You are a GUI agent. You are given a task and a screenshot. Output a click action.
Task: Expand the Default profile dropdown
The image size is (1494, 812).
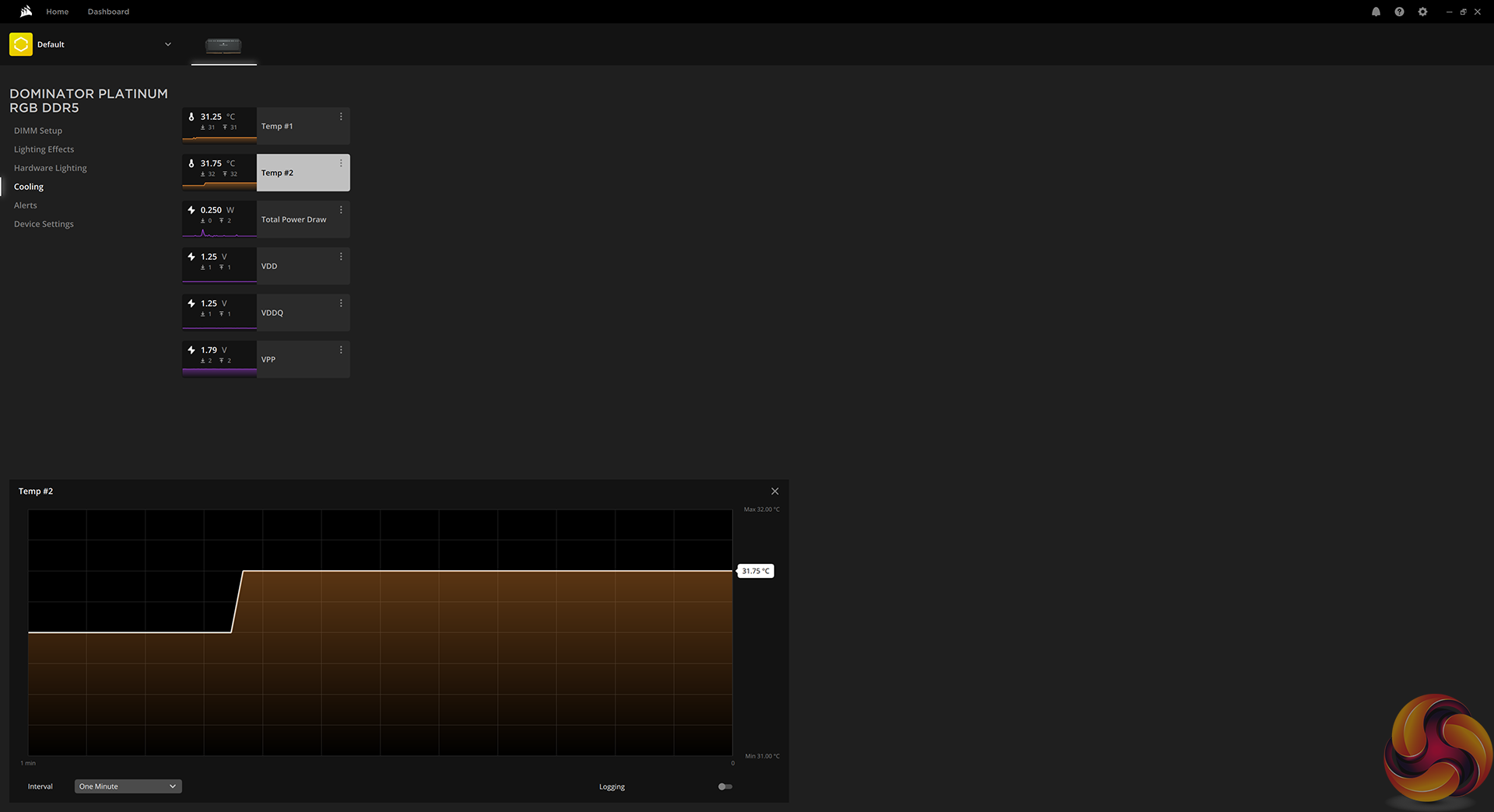pos(168,44)
